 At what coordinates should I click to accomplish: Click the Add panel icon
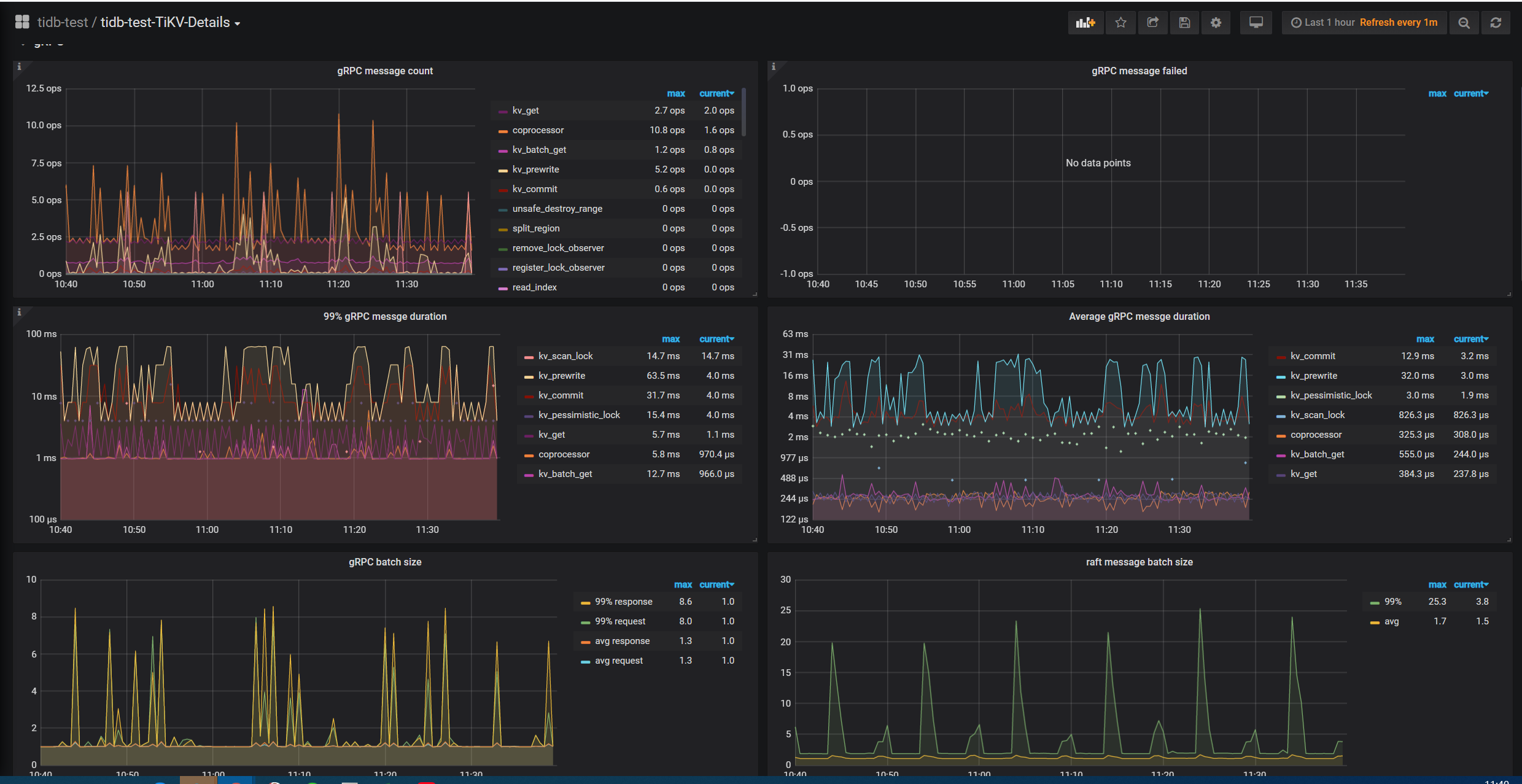coord(1085,23)
